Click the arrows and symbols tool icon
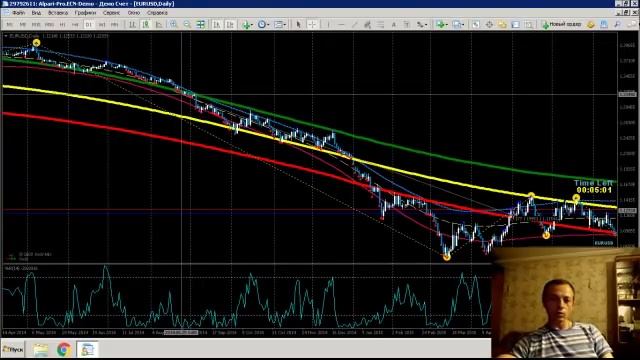 (x=420, y=24)
